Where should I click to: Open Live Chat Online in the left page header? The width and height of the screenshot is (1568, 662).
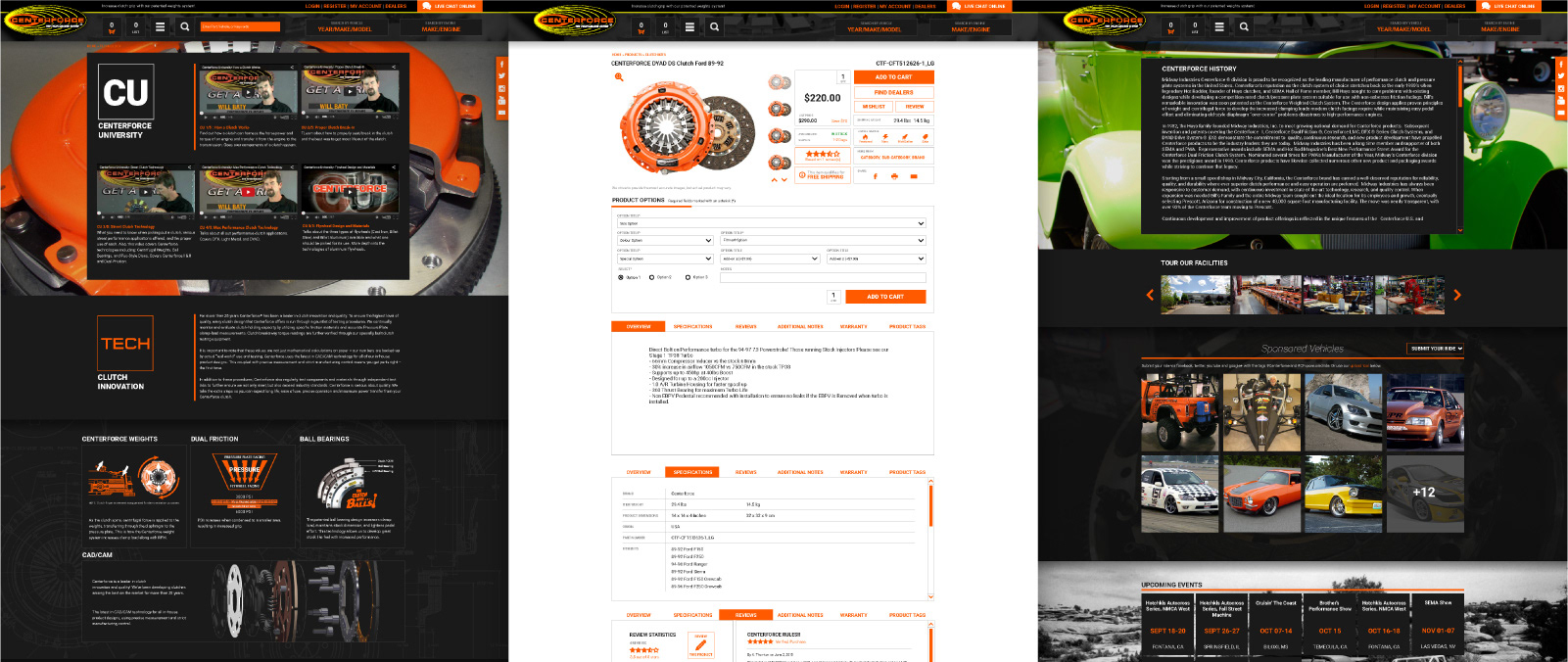[x=450, y=6]
